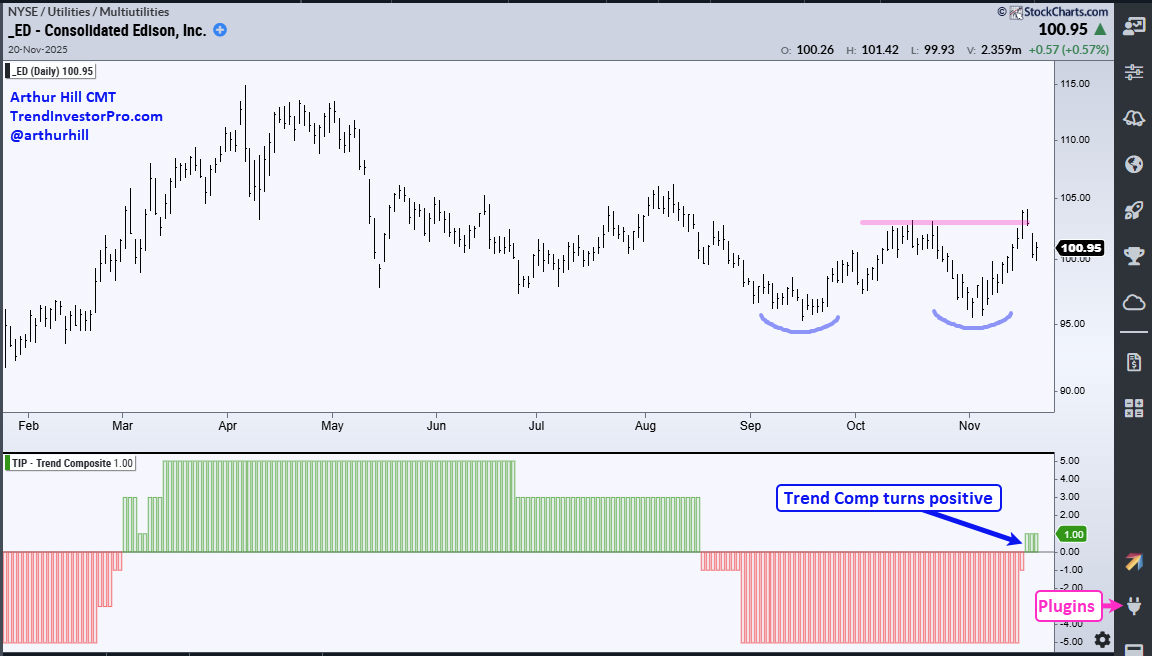Click the dollar document icon

tap(1134, 361)
